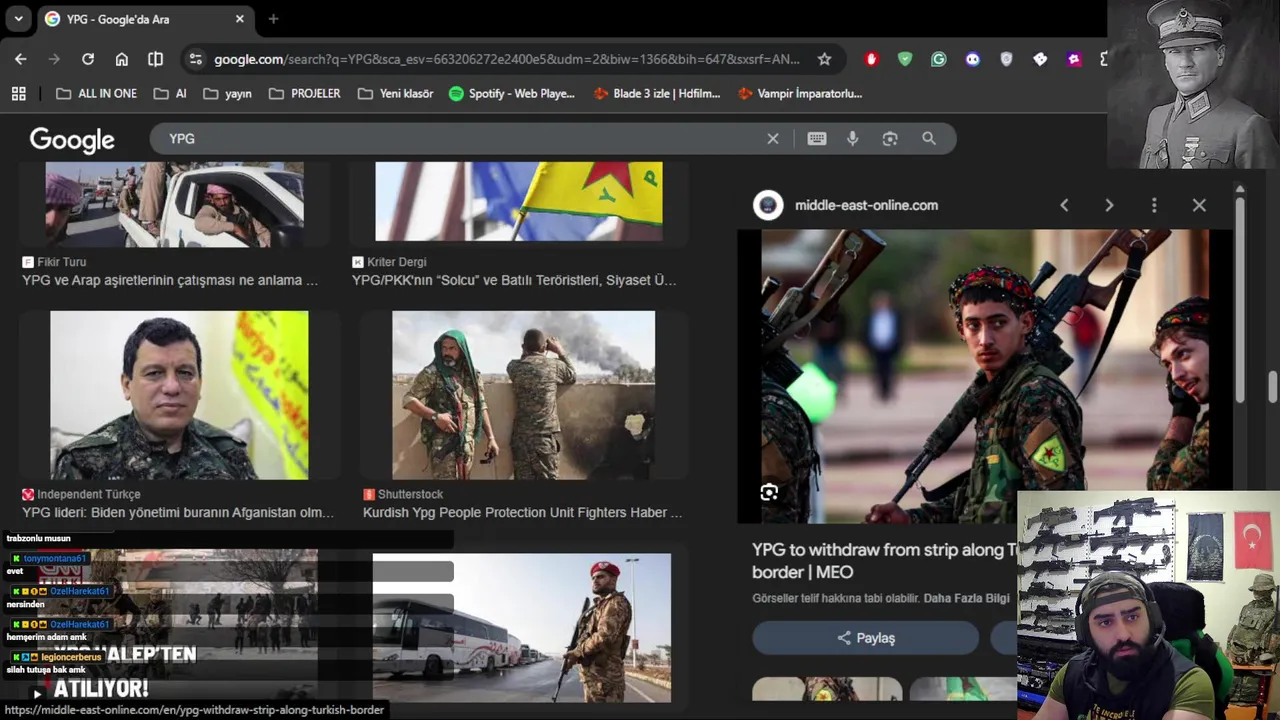The height and width of the screenshot is (720, 1280).
Task: Open the yayın bookmarks folder
Action: (227, 93)
